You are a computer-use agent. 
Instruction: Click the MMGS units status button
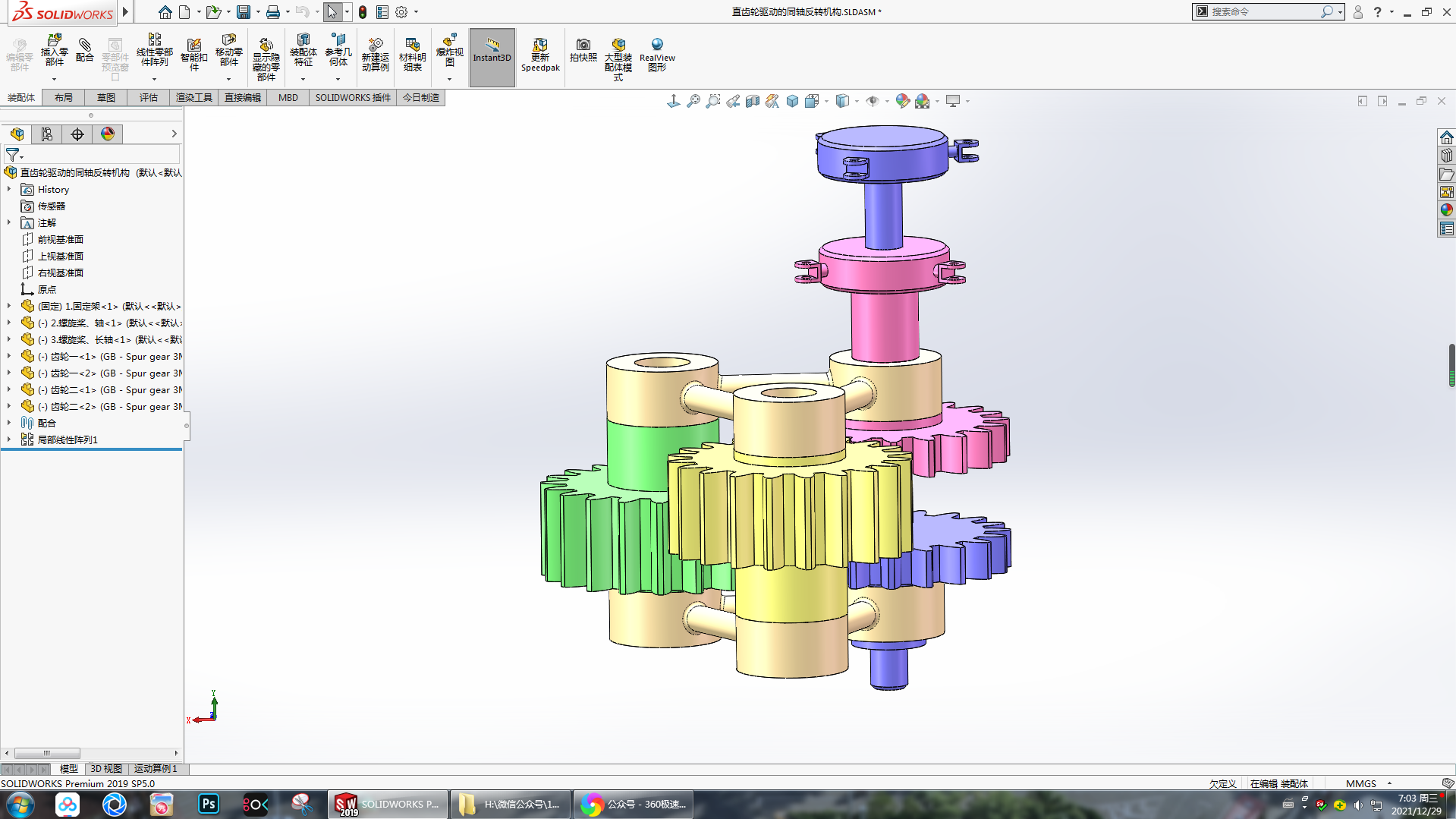(1361, 783)
